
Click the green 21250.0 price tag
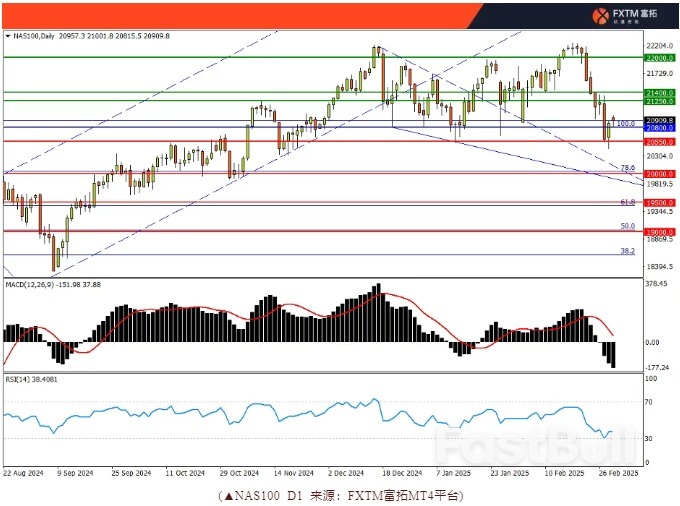(x=659, y=101)
